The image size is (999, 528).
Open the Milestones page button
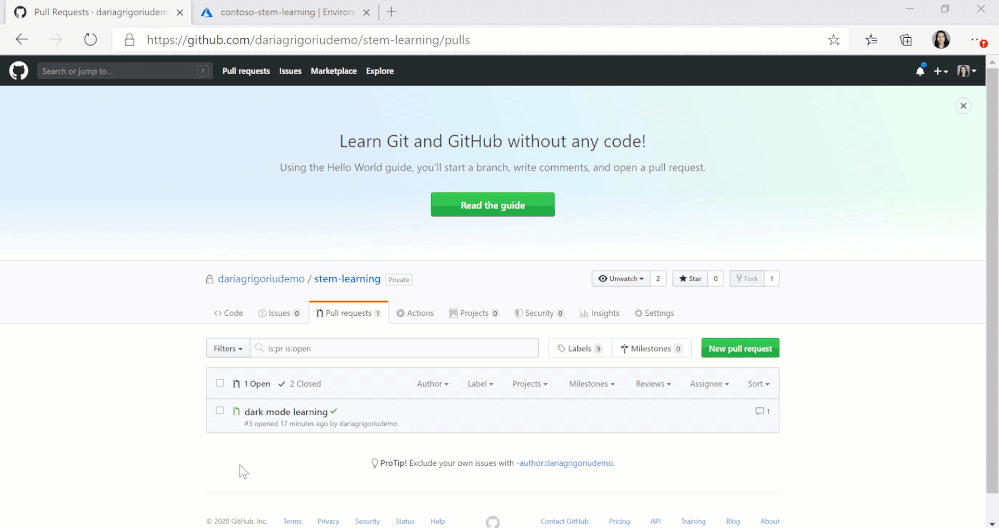(x=651, y=348)
